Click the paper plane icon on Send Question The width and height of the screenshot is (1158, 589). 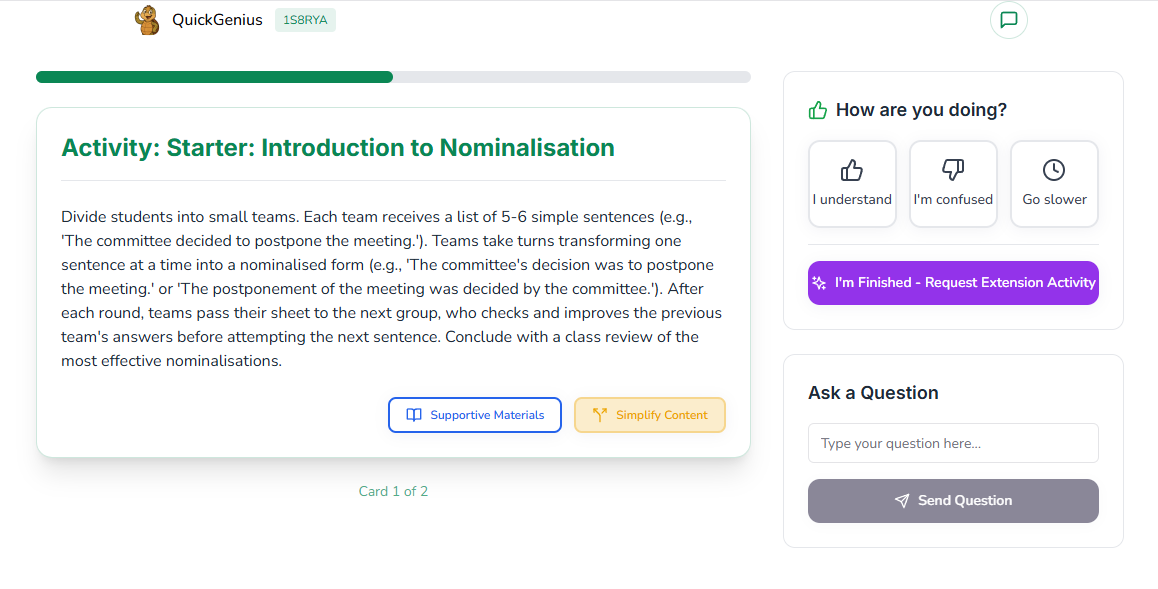click(902, 500)
